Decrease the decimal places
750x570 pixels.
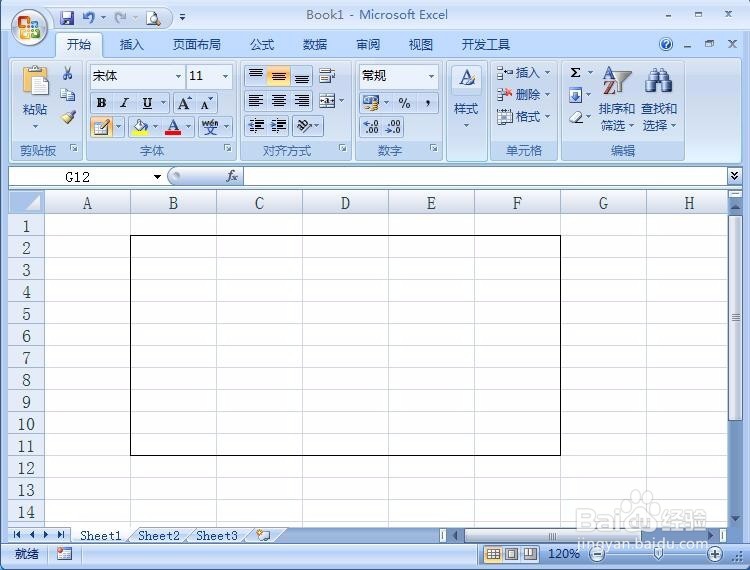[393, 127]
